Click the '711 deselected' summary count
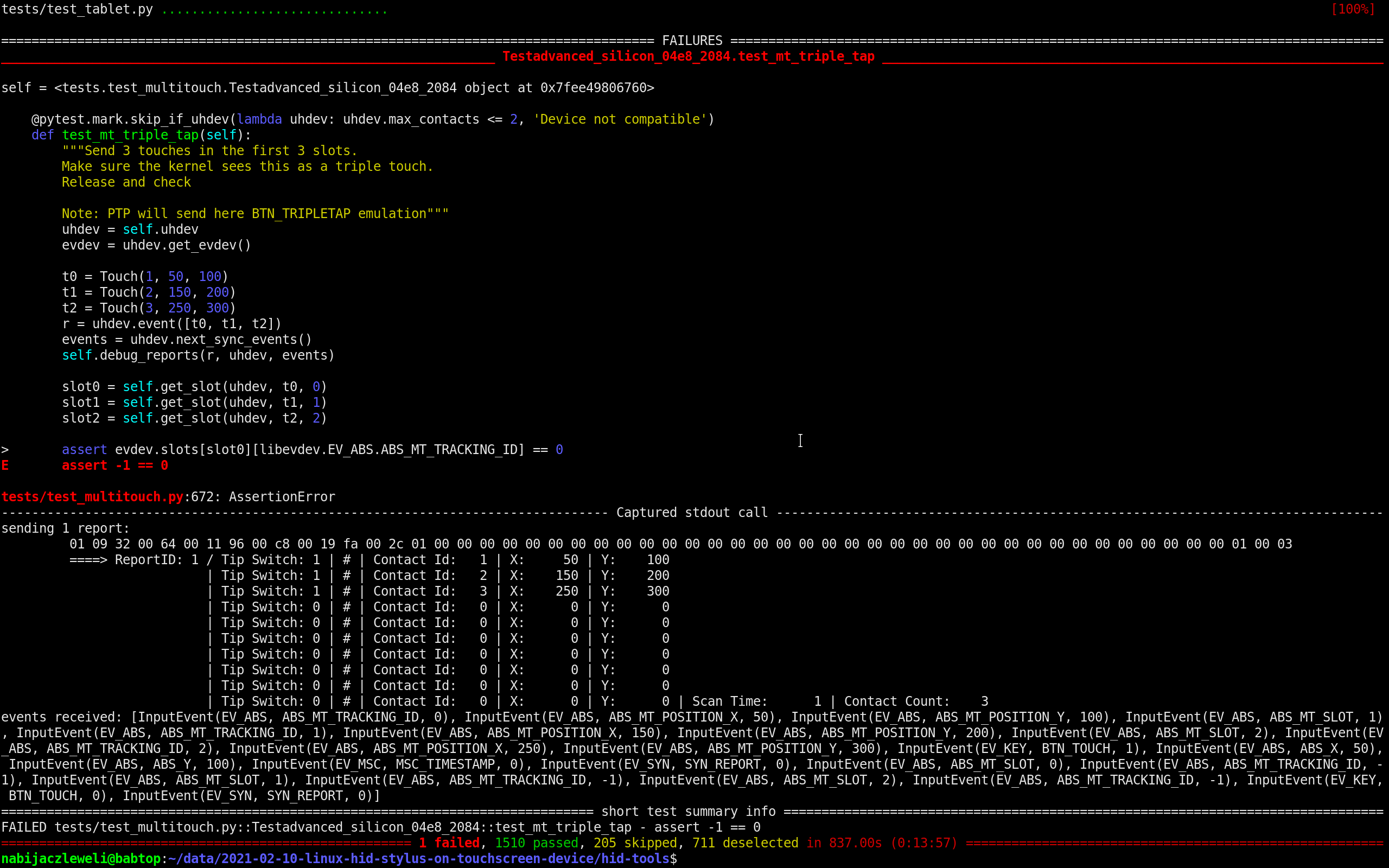The width and height of the screenshot is (1389, 868). tap(745, 843)
